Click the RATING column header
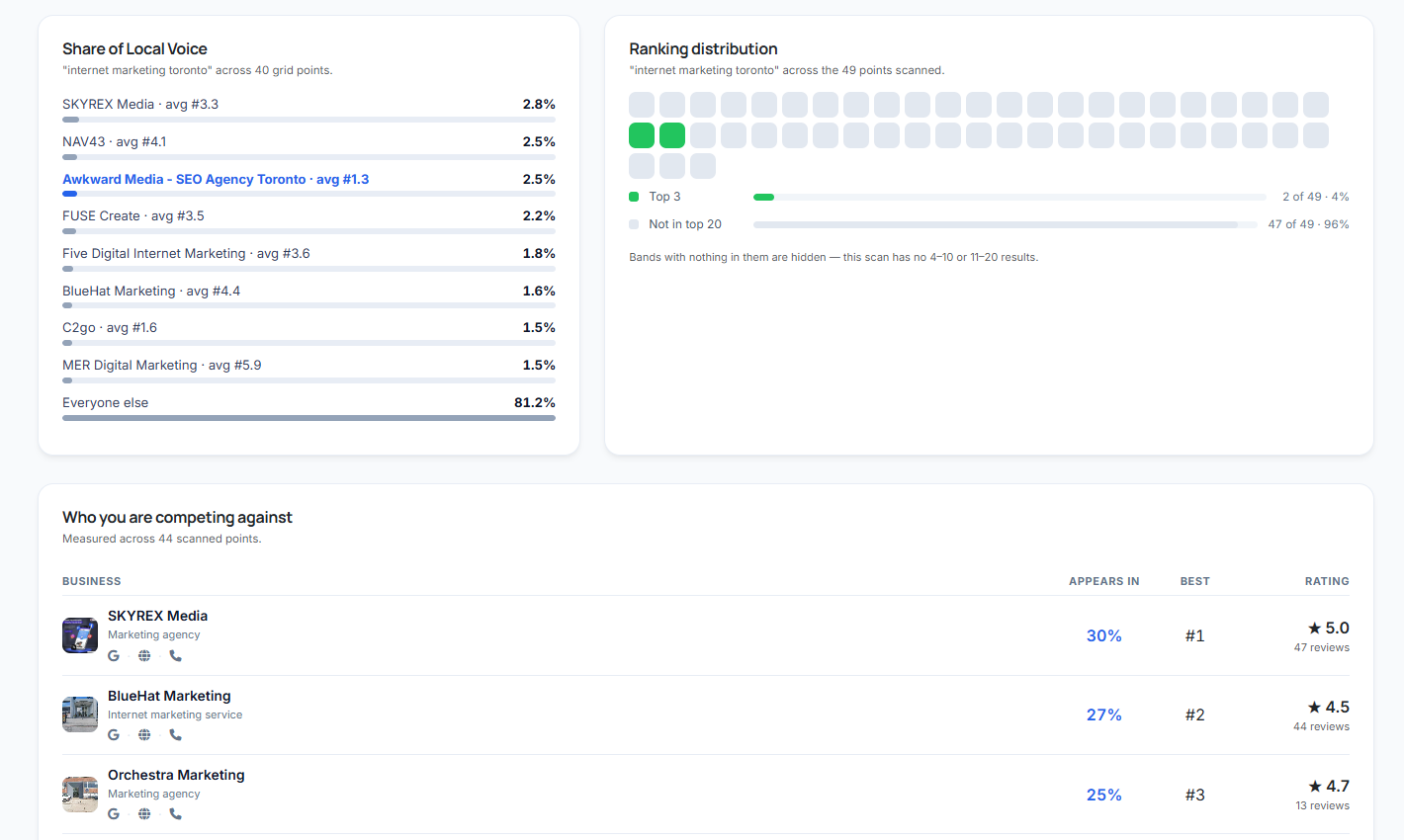Screen dimensions: 1404x840 point(1327,581)
